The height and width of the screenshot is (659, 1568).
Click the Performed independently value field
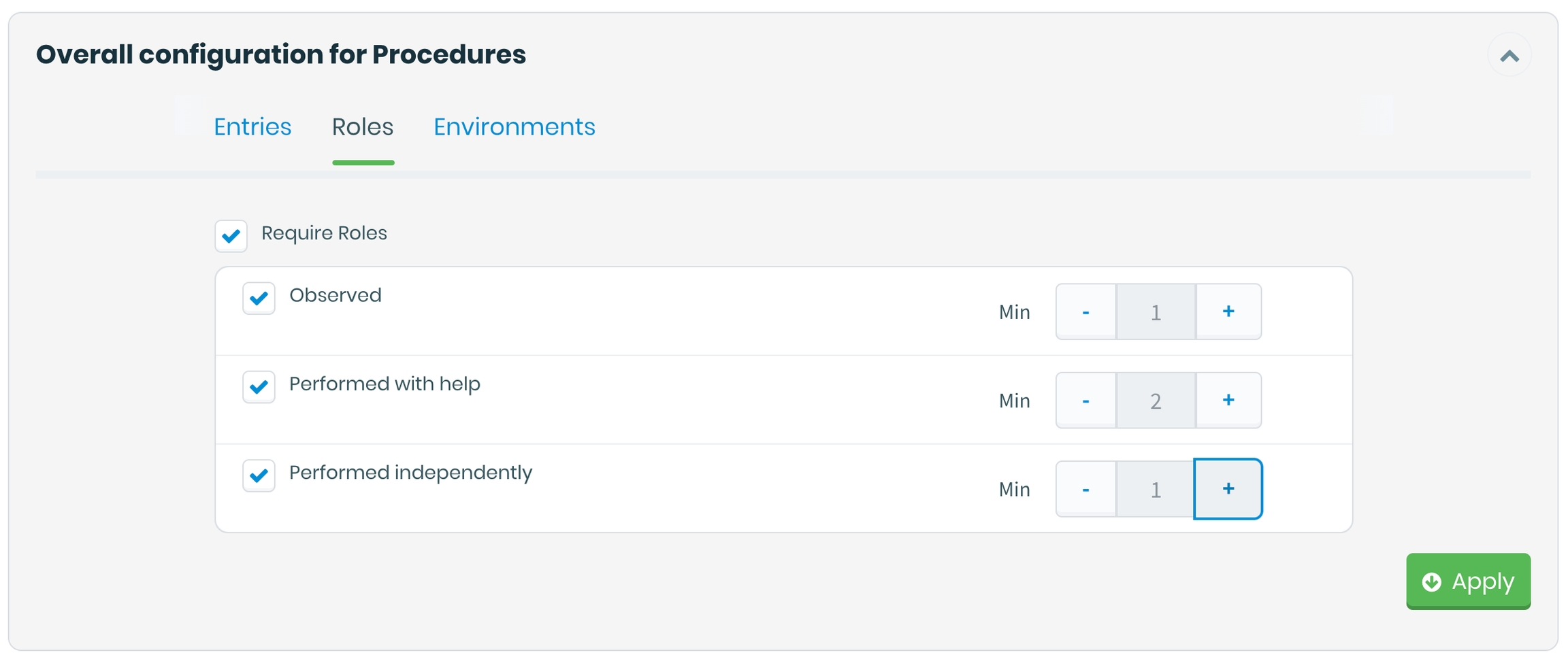tap(1156, 489)
